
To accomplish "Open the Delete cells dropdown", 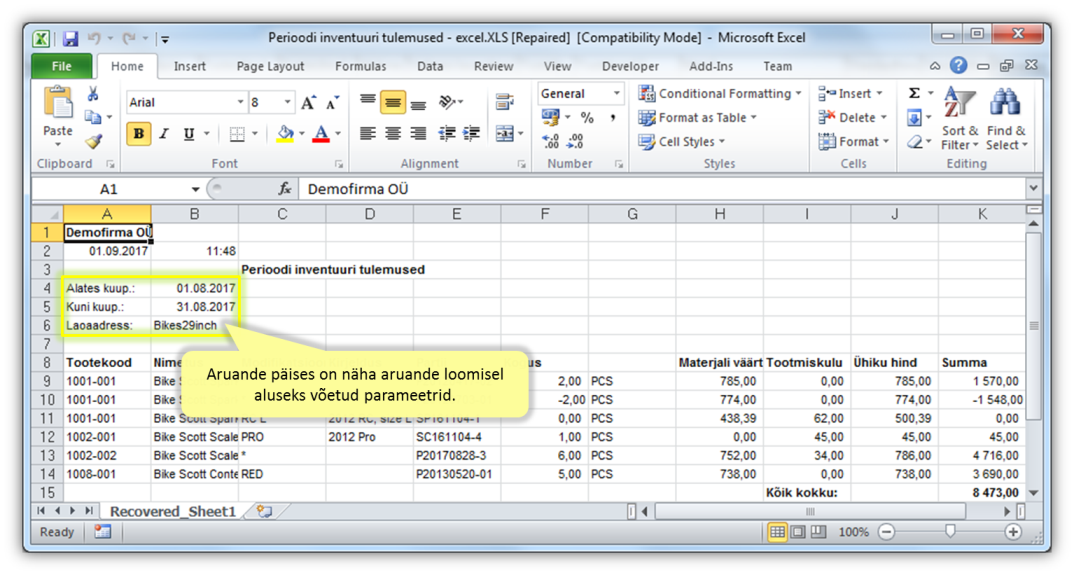I will coord(853,118).
